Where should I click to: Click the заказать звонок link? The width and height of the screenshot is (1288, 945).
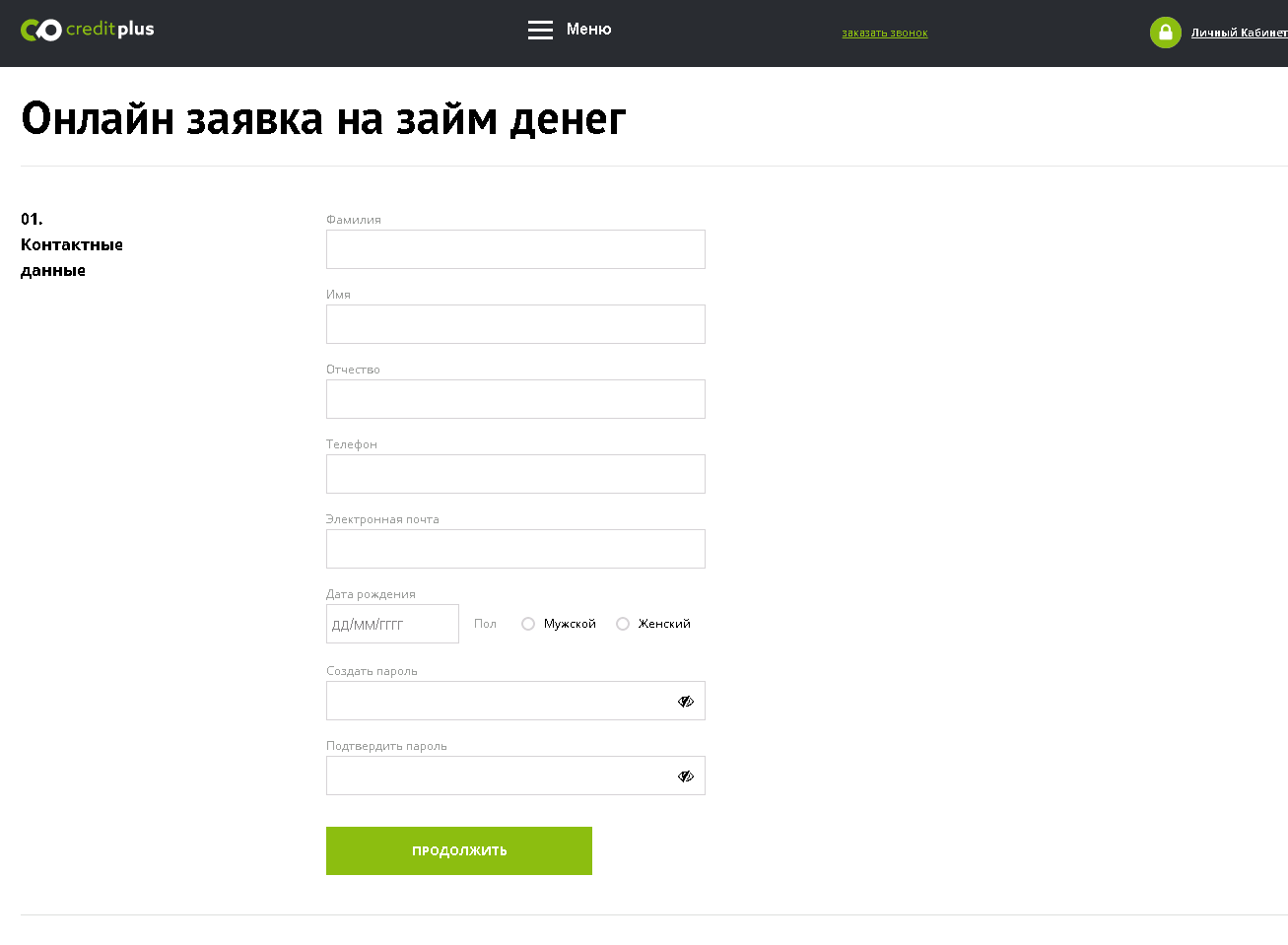point(884,34)
